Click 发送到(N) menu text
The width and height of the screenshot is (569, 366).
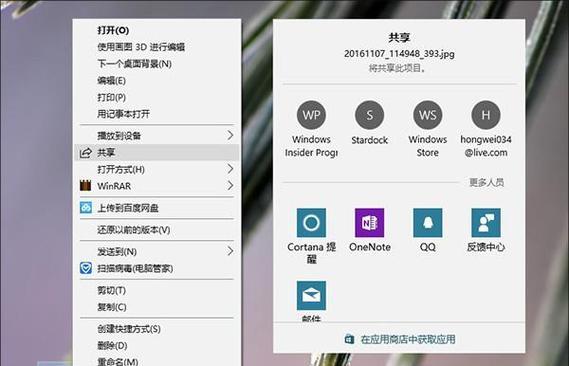(117, 251)
